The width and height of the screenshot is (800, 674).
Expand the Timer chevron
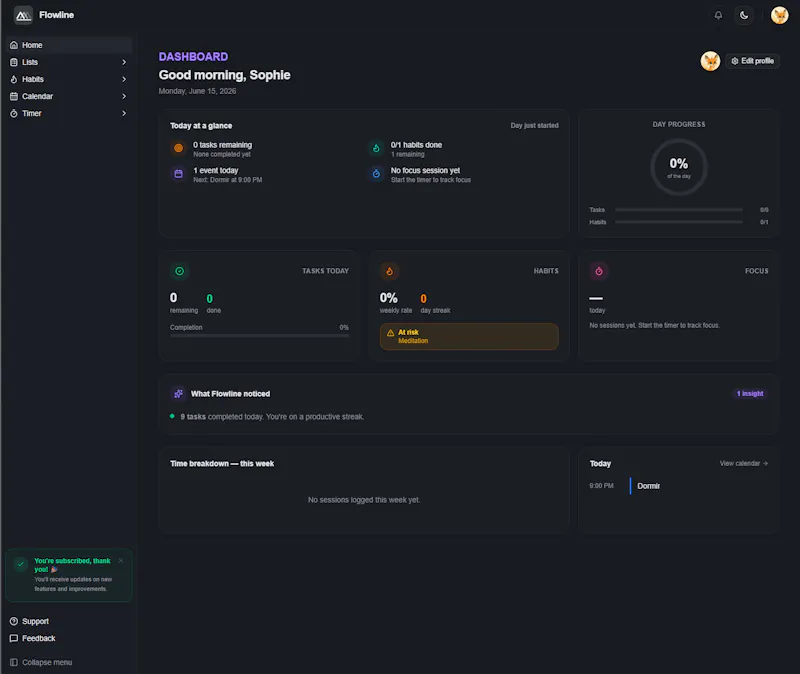click(x=123, y=113)
